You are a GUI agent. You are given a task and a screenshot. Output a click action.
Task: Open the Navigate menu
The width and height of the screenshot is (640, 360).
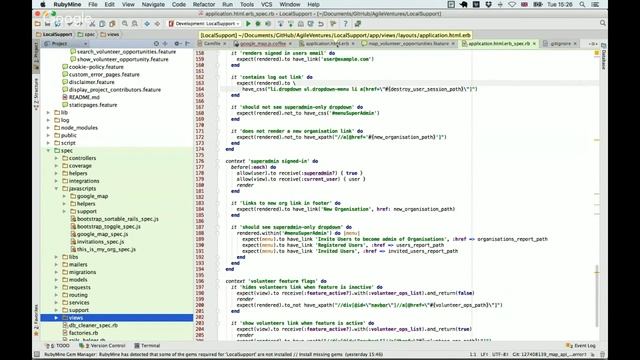[153, 4]
